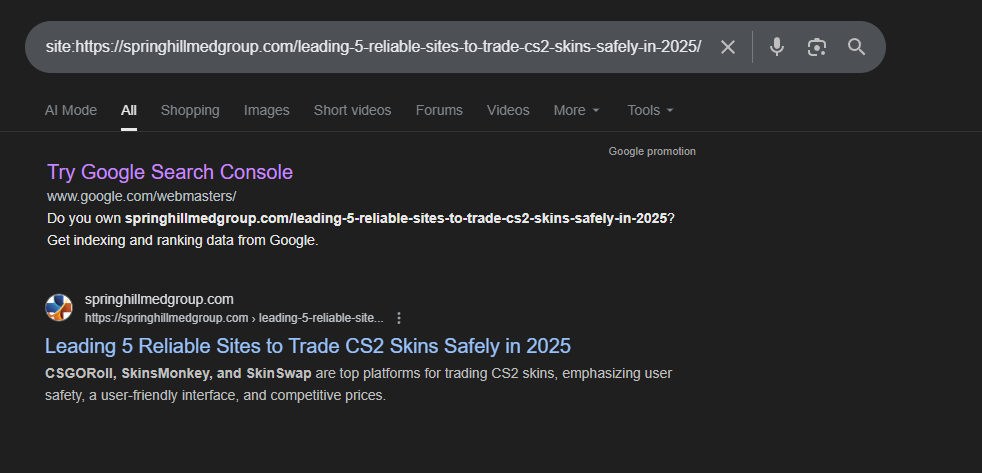The height and width of the screenshot is (473, 982).
Task: Start voice search with microphone
Action: click(777, 47)
